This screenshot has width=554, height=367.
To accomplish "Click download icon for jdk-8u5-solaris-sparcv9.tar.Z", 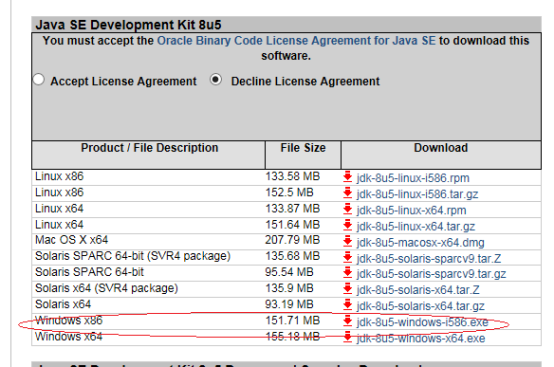I will pos(348,258).
